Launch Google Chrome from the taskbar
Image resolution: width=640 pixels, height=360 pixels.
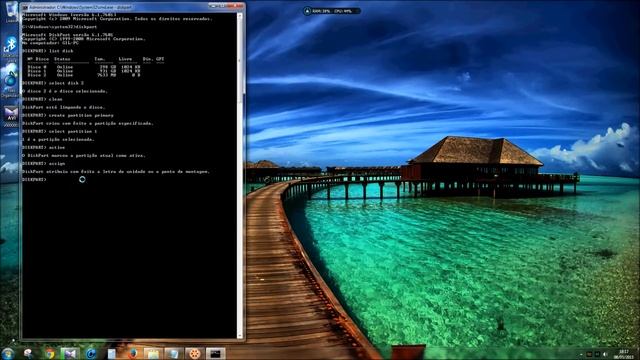[50, 353]
